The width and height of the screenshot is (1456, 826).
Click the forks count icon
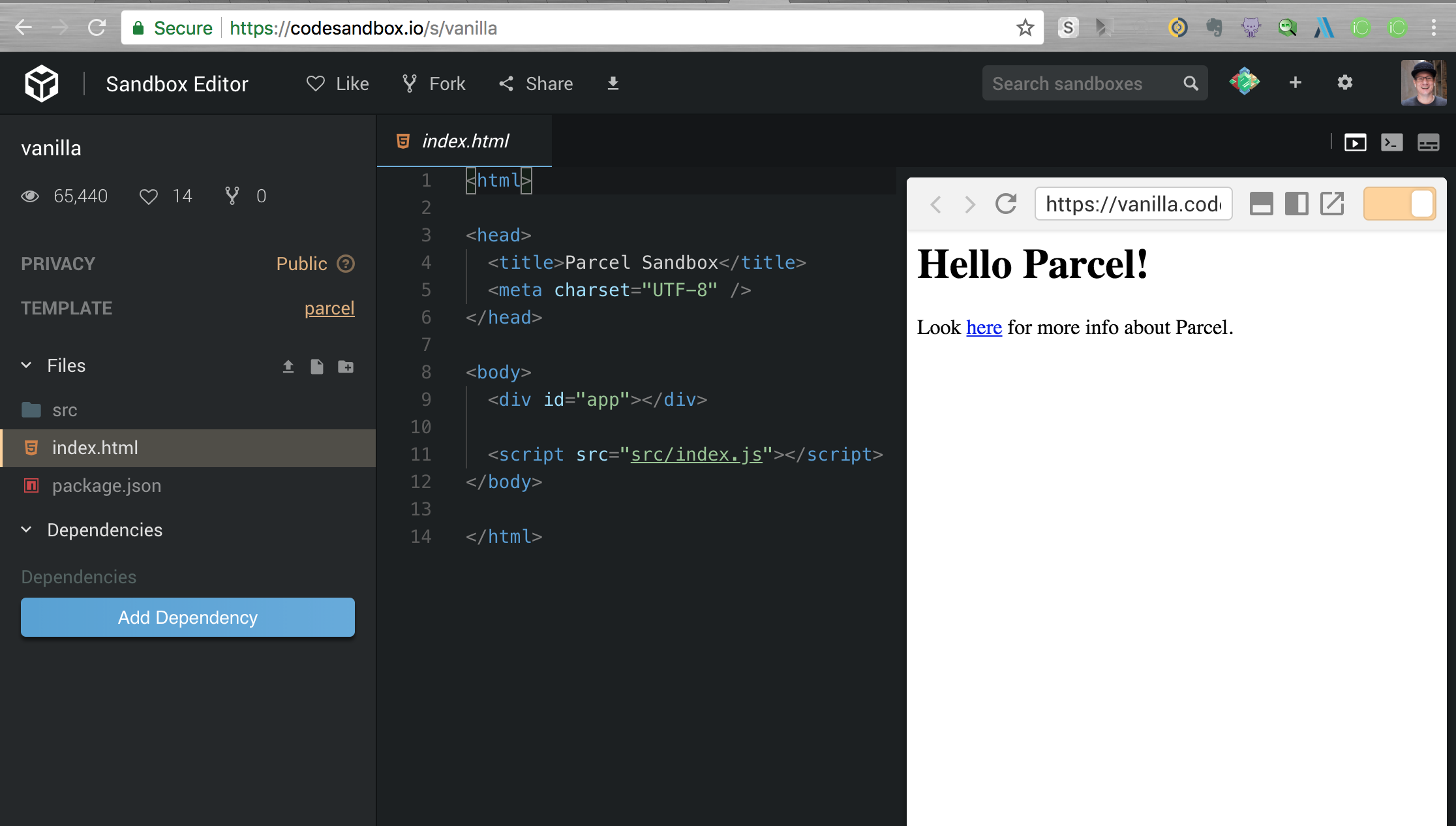point(232,196)
